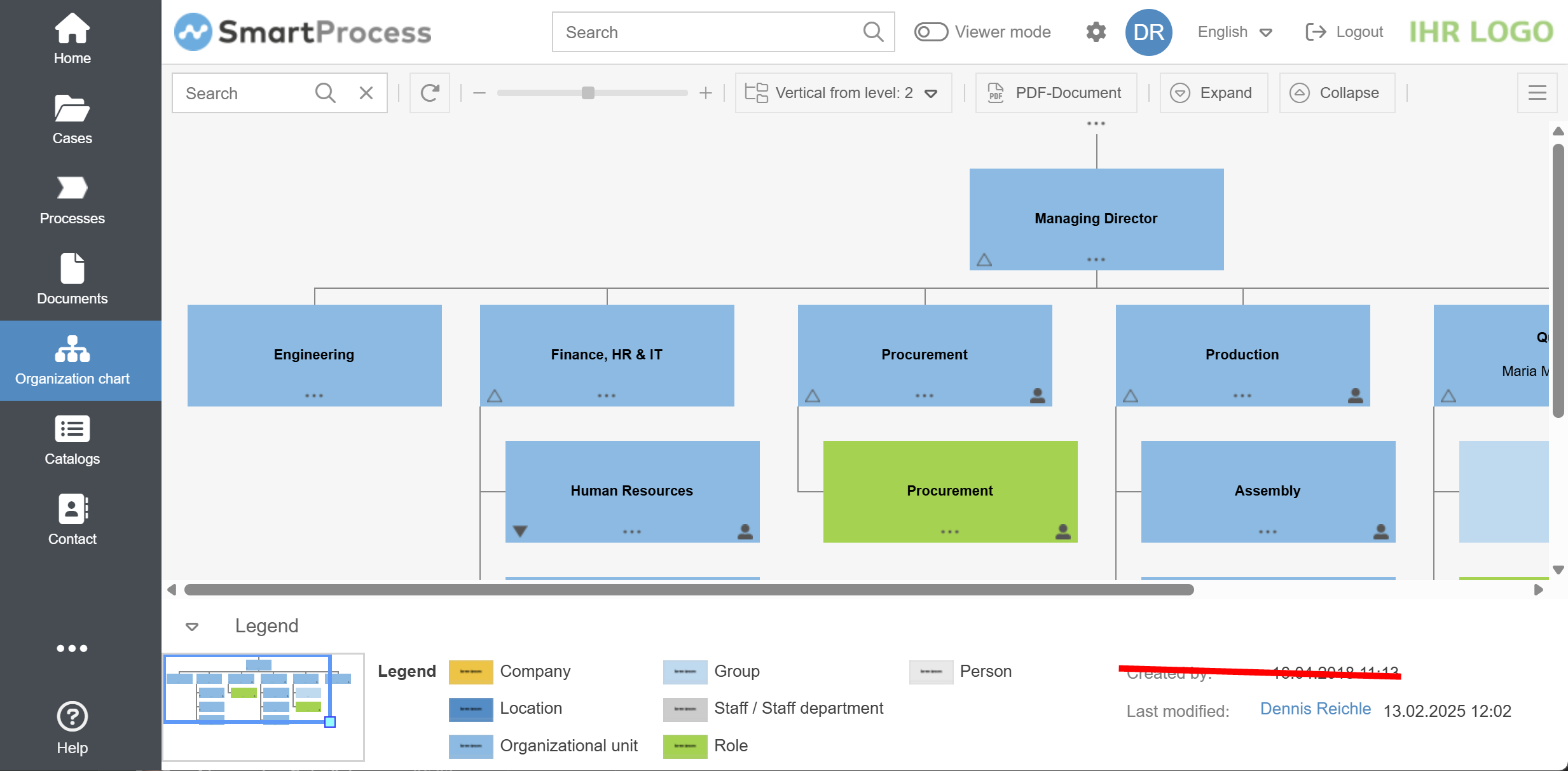1568x771 pixels.
Task: Click the zoom in plus icon
Action: [705, 93]
